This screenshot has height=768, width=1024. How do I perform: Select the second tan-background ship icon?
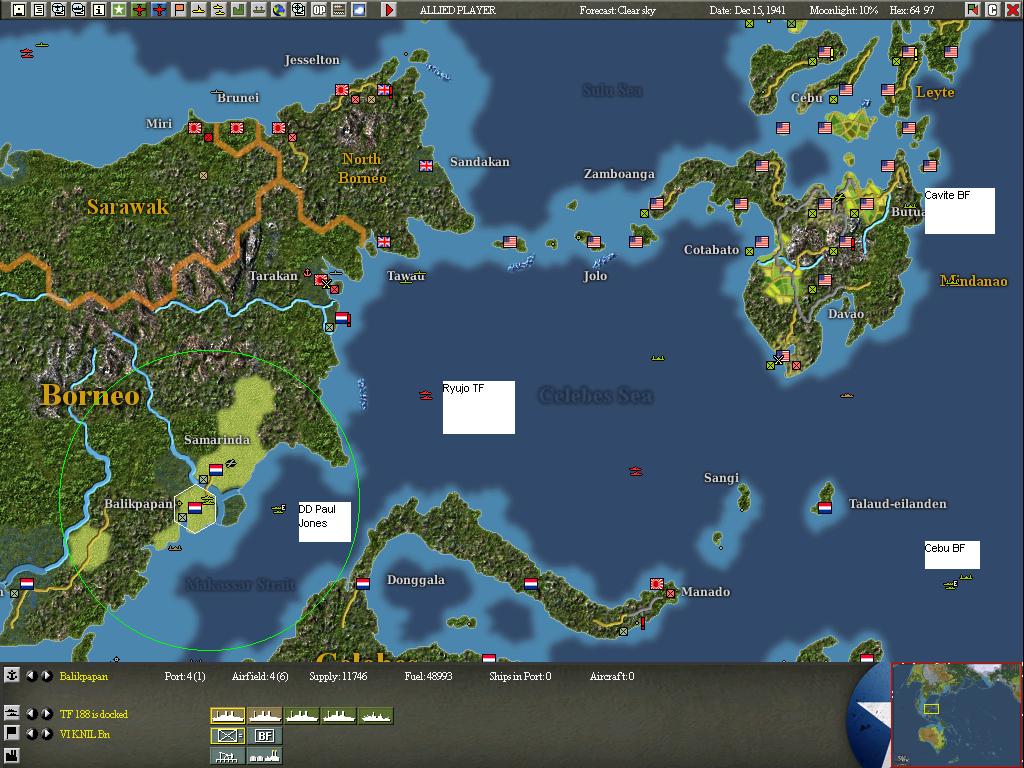click(x=264, y=716)
